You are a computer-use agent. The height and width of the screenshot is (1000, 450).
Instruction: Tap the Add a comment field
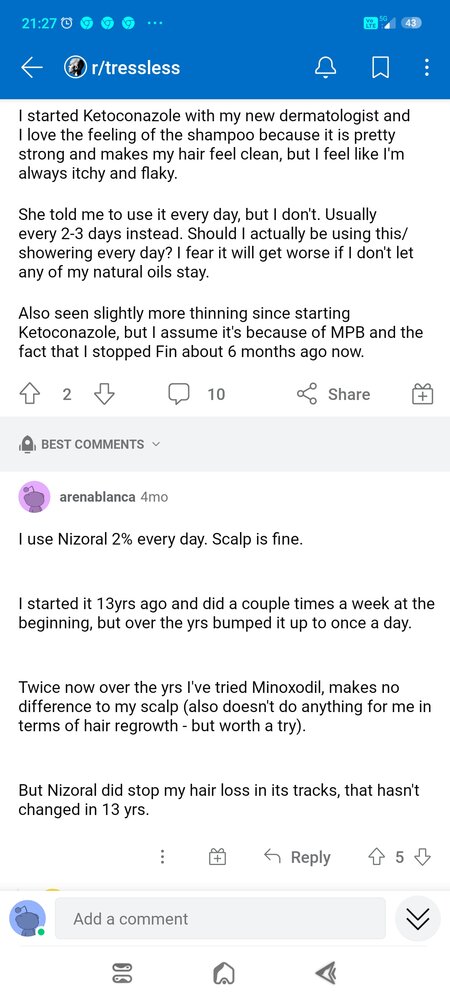(220, 918)
